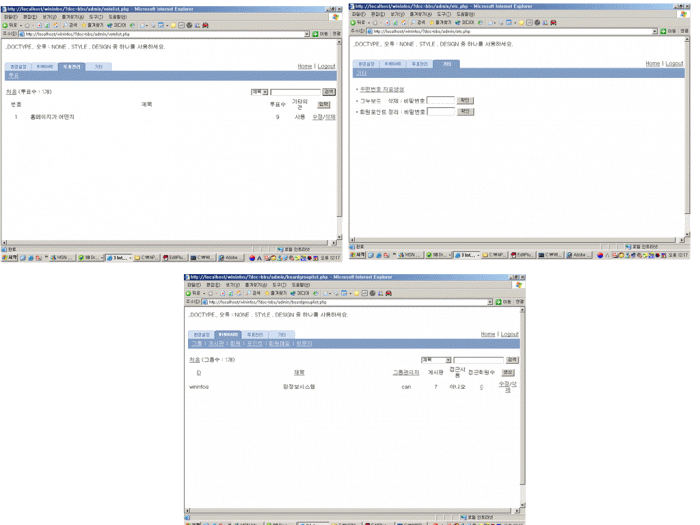Open Favorites star in the etc.php window toolbar
Image resolution: width=700 pixels, height=525 pixels.
click(x=440, y=23)
